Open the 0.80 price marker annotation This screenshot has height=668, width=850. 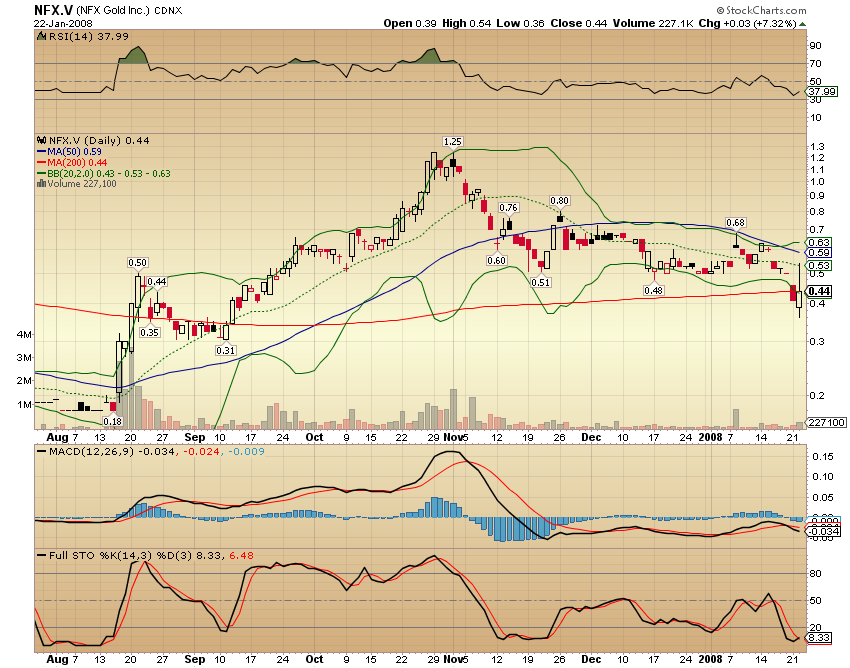pyautogui.click(x=560, y=201)
